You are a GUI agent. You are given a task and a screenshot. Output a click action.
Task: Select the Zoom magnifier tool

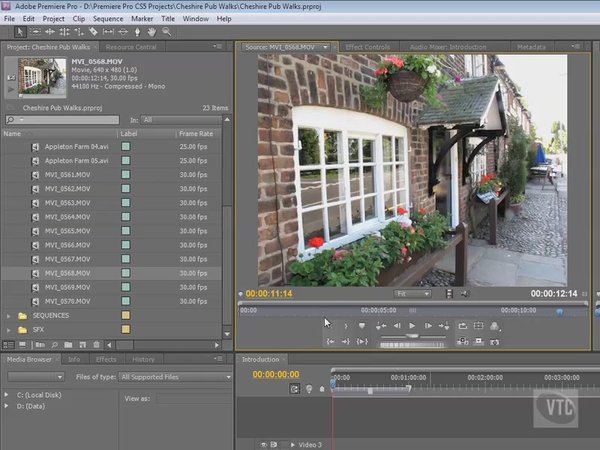[x=167, y=32]
